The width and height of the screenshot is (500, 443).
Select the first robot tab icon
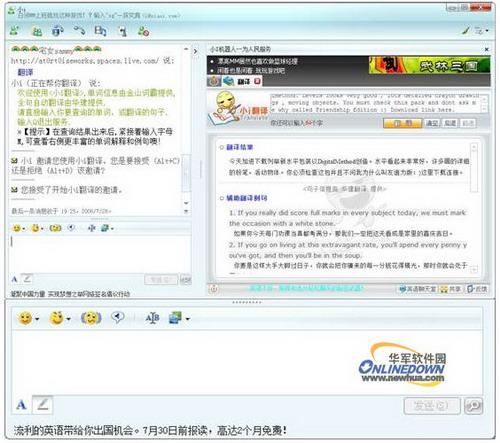pyautogui.click(x=214, y=81)
